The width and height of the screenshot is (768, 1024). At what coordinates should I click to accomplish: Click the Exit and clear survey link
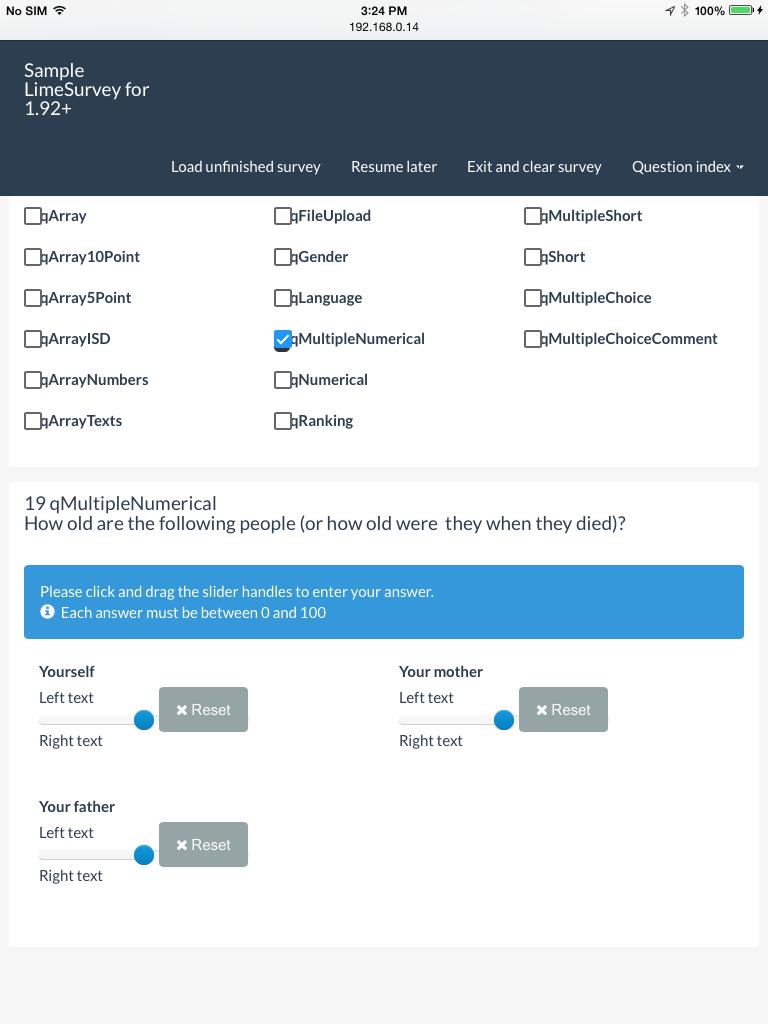pos(534,167)
